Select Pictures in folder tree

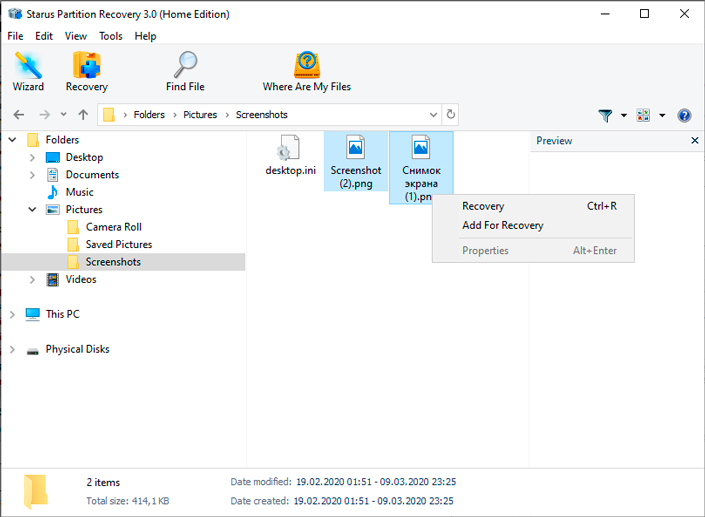tap(84, 209)
